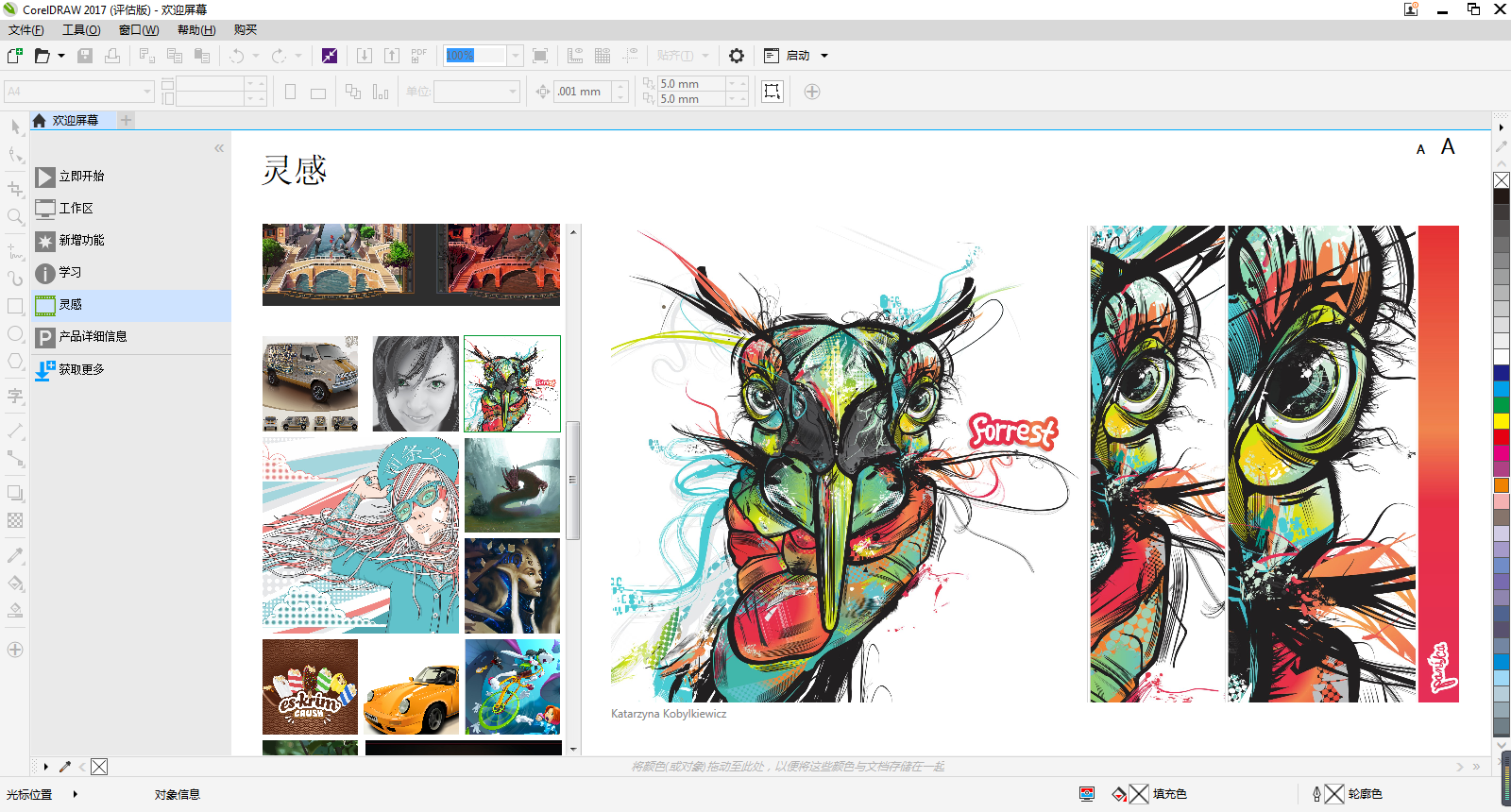
Task: Open the 帮助(H) menu
Action: [196, 30]
